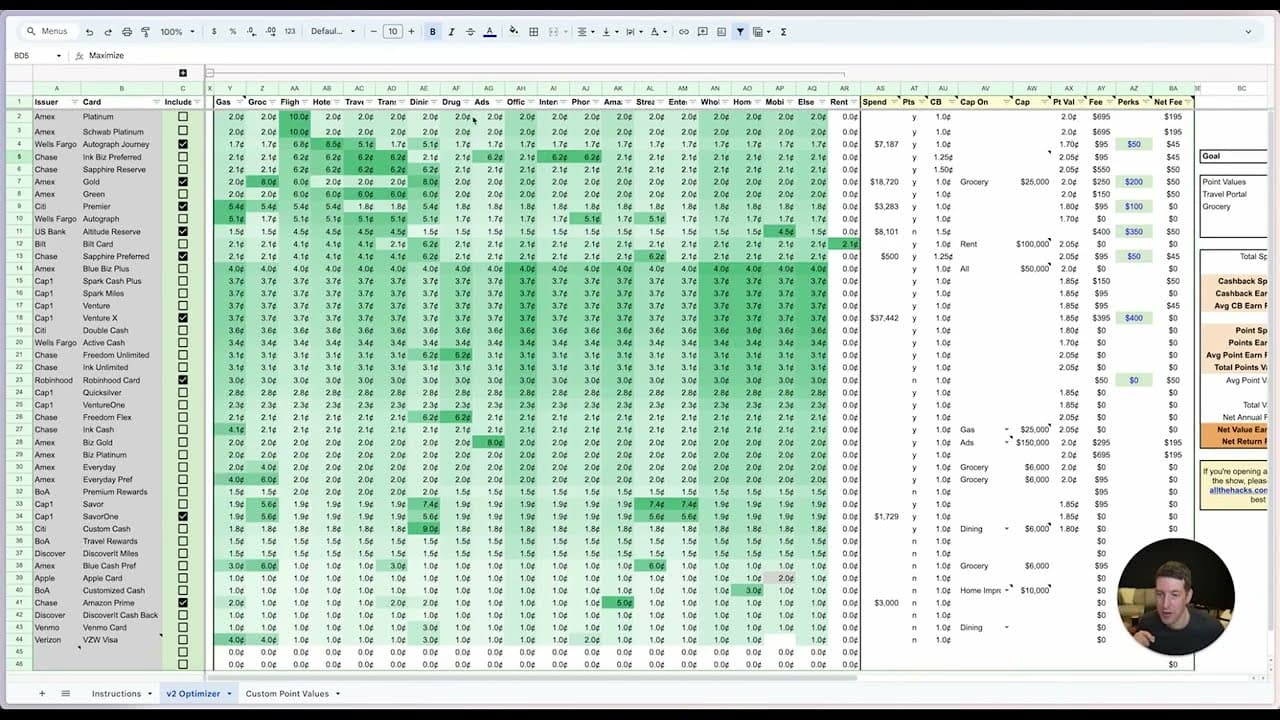Screen dimensions: 1280x720
Task: Open text wrapping dropdown
Action: (632, 32)
